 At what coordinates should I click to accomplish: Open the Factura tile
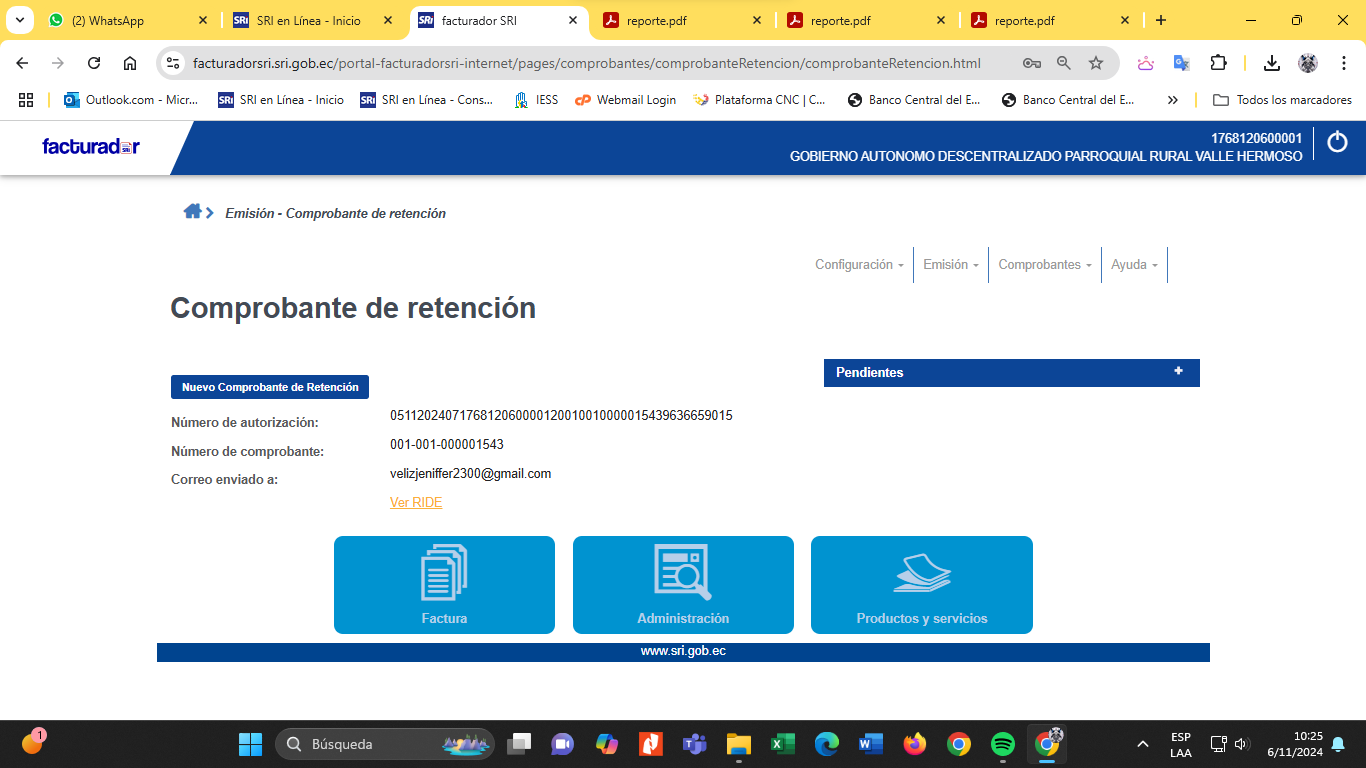(444, 585)
